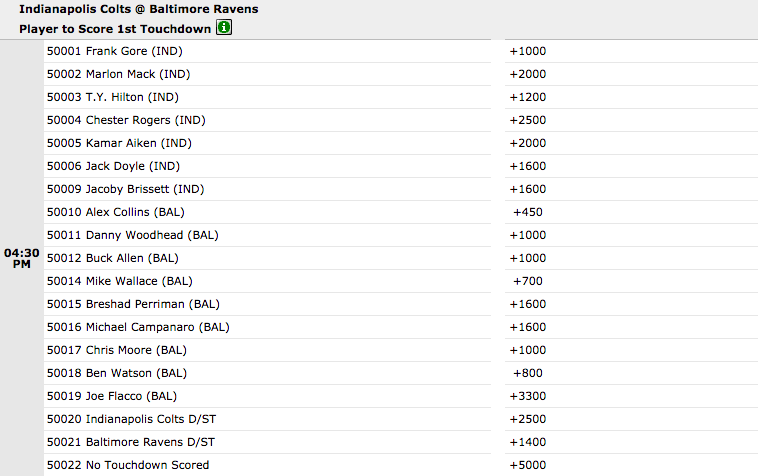Image resolution: width=758 pixels, height=476 pixels.
Task: Pick Alex Collins +450 odds
Action: coord(528,212)
